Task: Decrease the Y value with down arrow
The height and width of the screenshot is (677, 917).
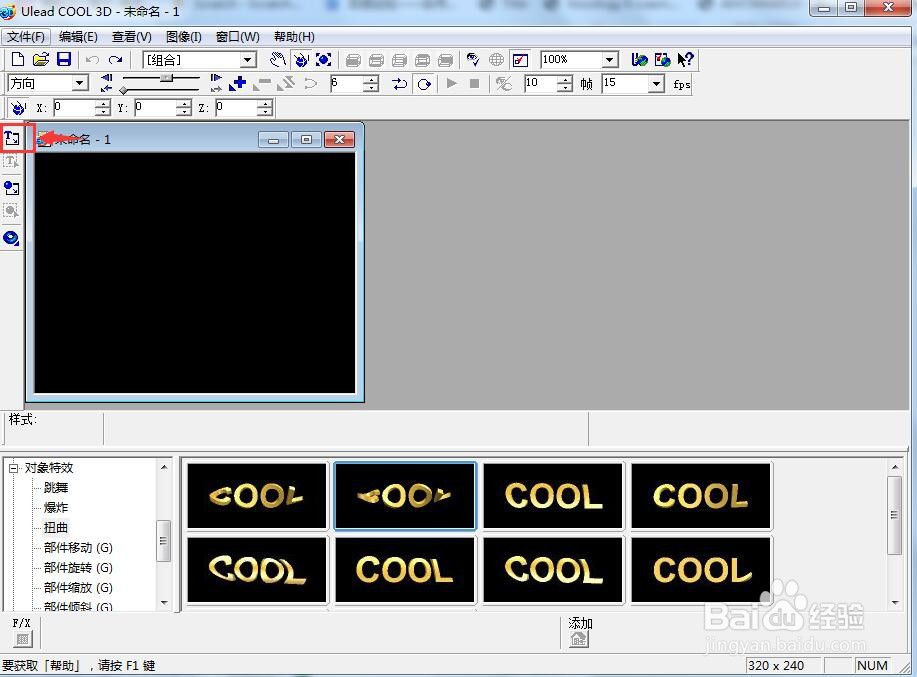Action: point(184,112)
